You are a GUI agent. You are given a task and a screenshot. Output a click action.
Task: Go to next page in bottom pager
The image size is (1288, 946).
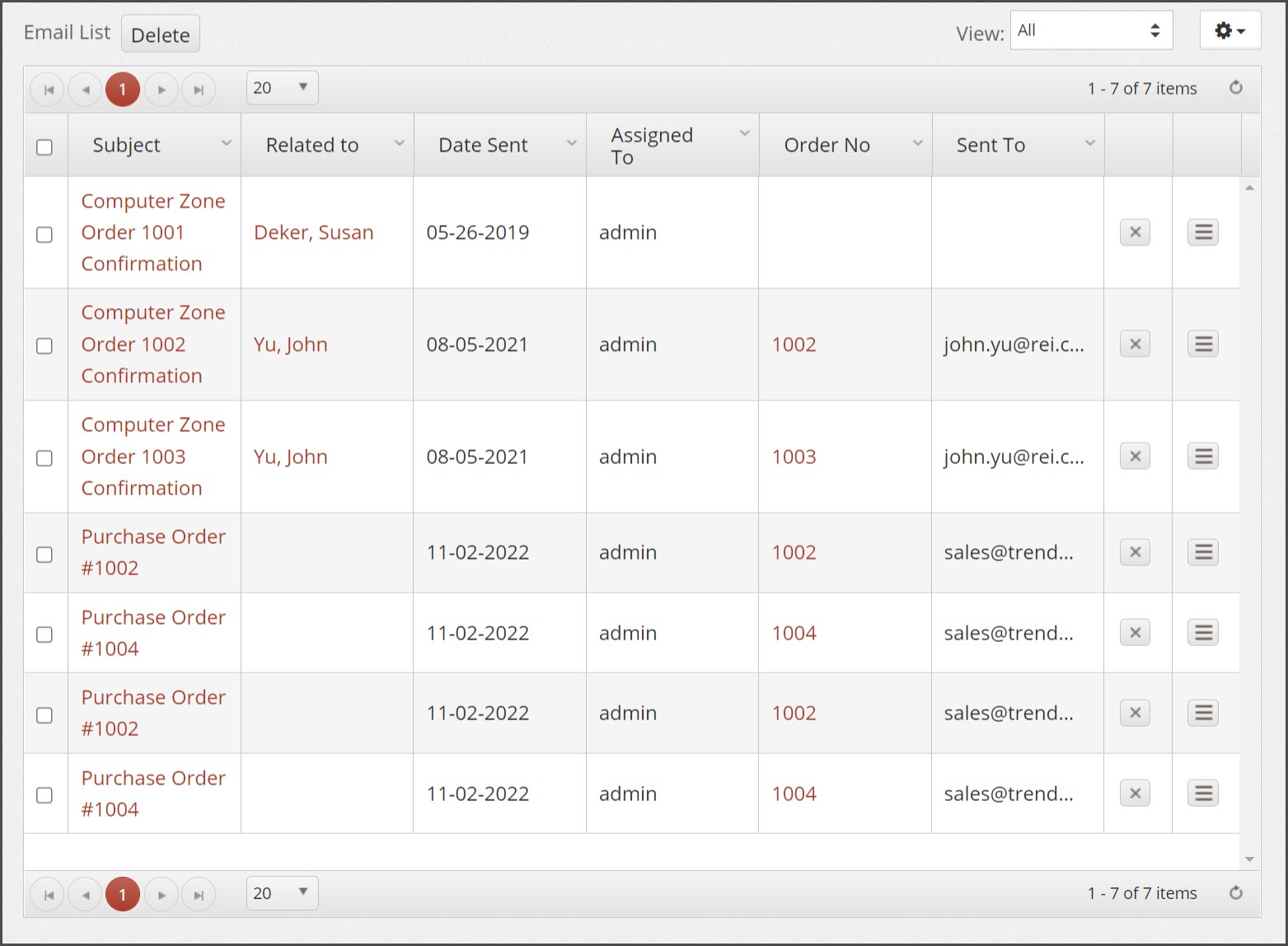tap(162, 894)
